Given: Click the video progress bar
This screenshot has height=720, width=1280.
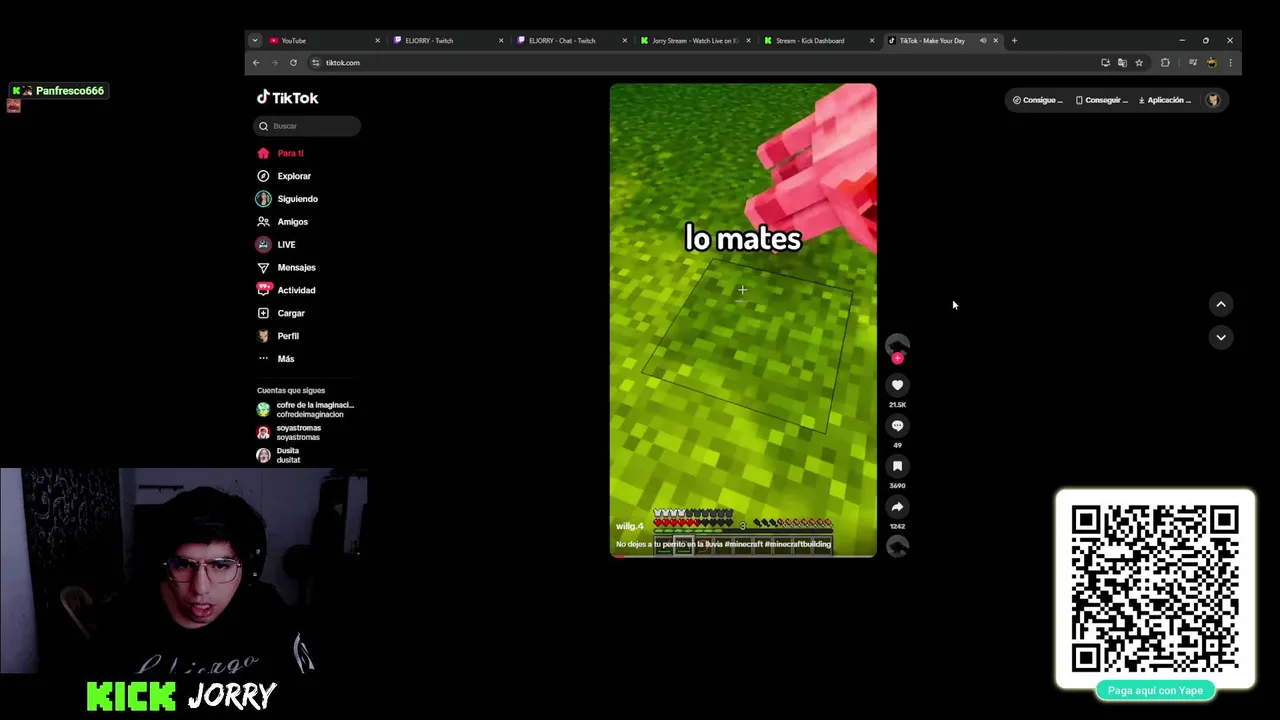Looking at the screenshot, I should click(743, 555).
